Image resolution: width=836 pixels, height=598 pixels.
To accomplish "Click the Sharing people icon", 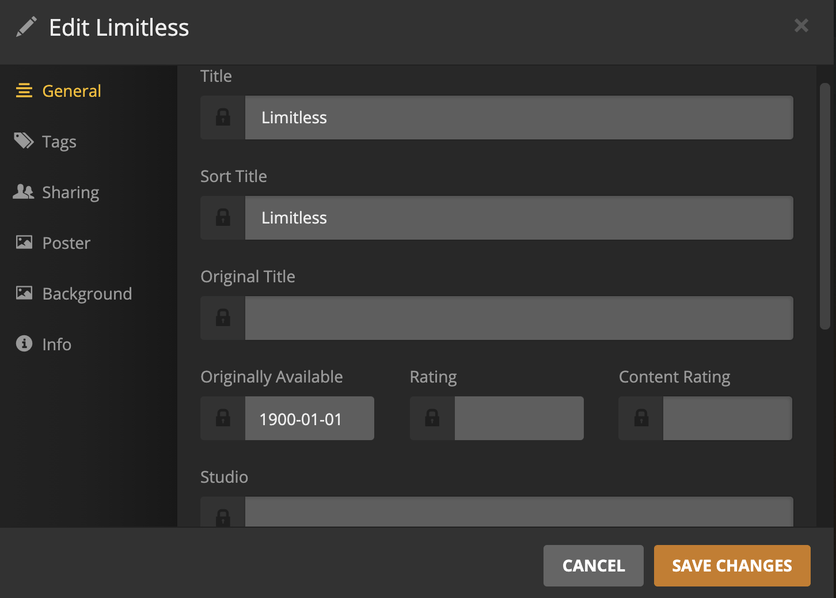I will [24, 192].
